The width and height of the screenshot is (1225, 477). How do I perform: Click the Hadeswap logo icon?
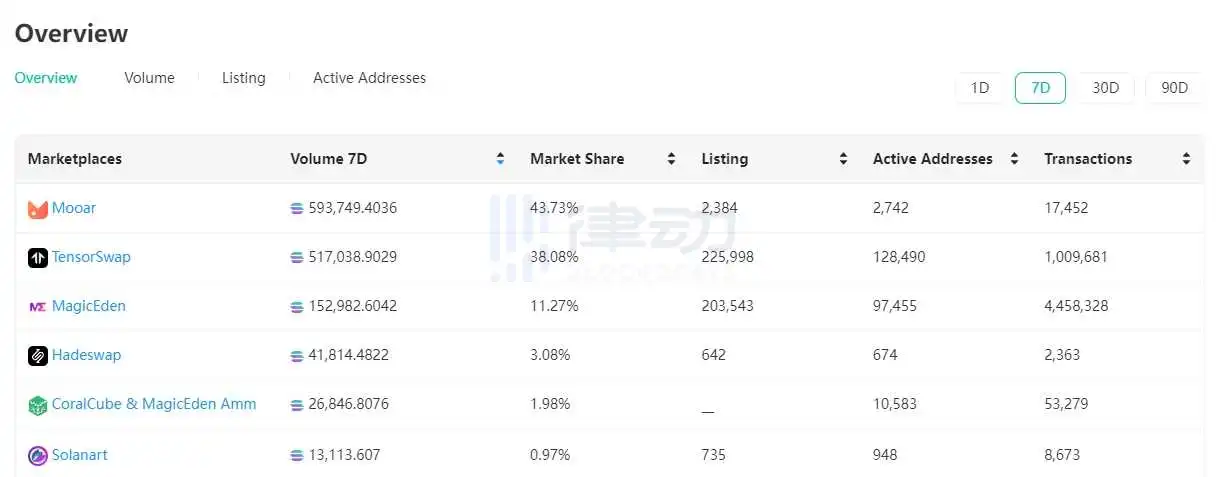pyautogui.click(x=38, y=355)
